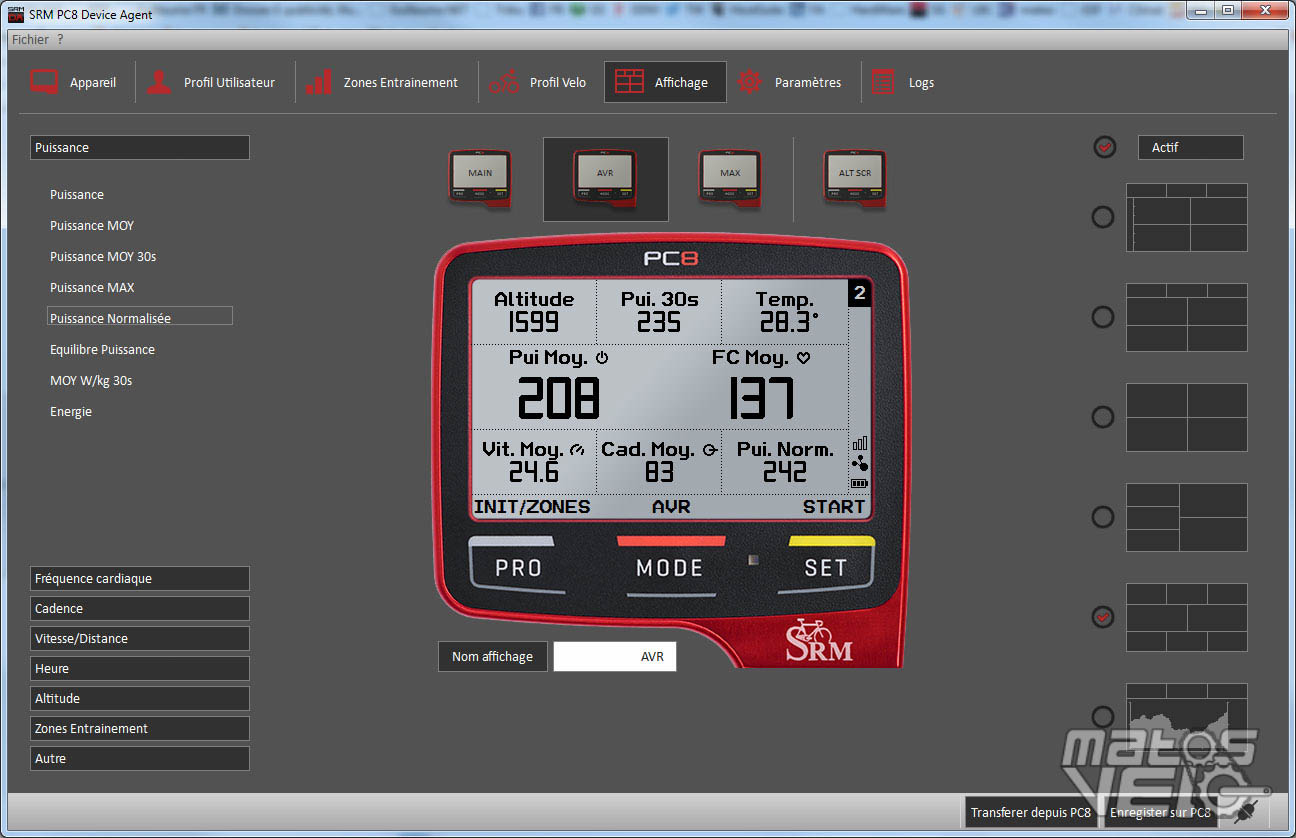Select Puissance in the list
This screenshot has height=838, width=1296.
coord(77,194)
